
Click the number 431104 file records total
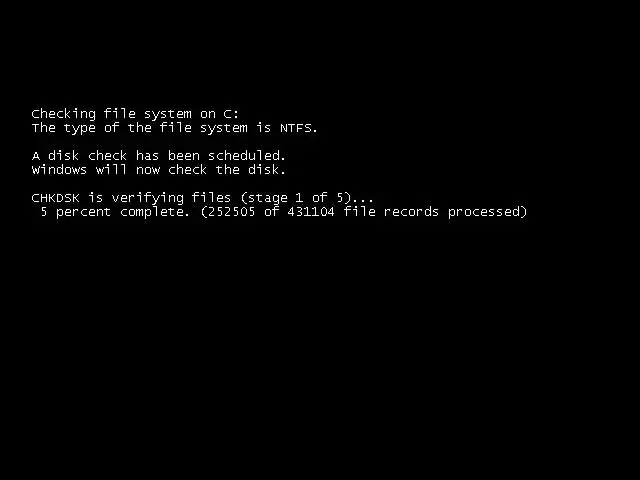coord(311,212)
